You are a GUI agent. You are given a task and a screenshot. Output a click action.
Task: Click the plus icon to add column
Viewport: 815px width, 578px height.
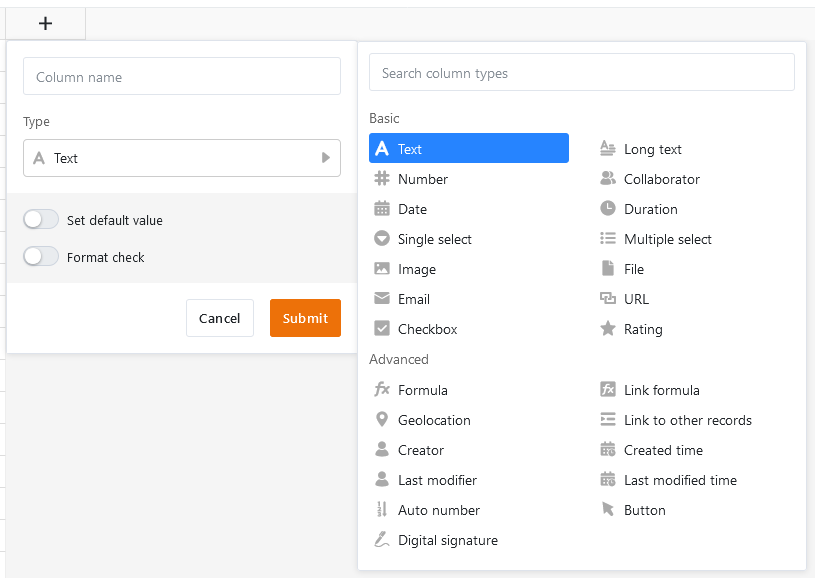point(45,24)
